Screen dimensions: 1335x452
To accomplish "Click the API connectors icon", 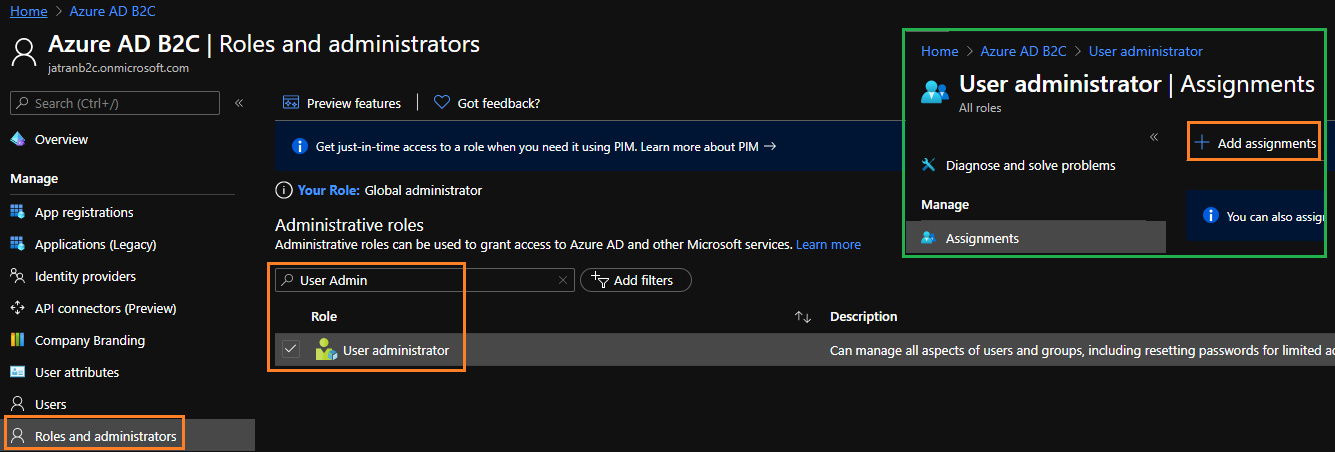I will click(17, 308).
